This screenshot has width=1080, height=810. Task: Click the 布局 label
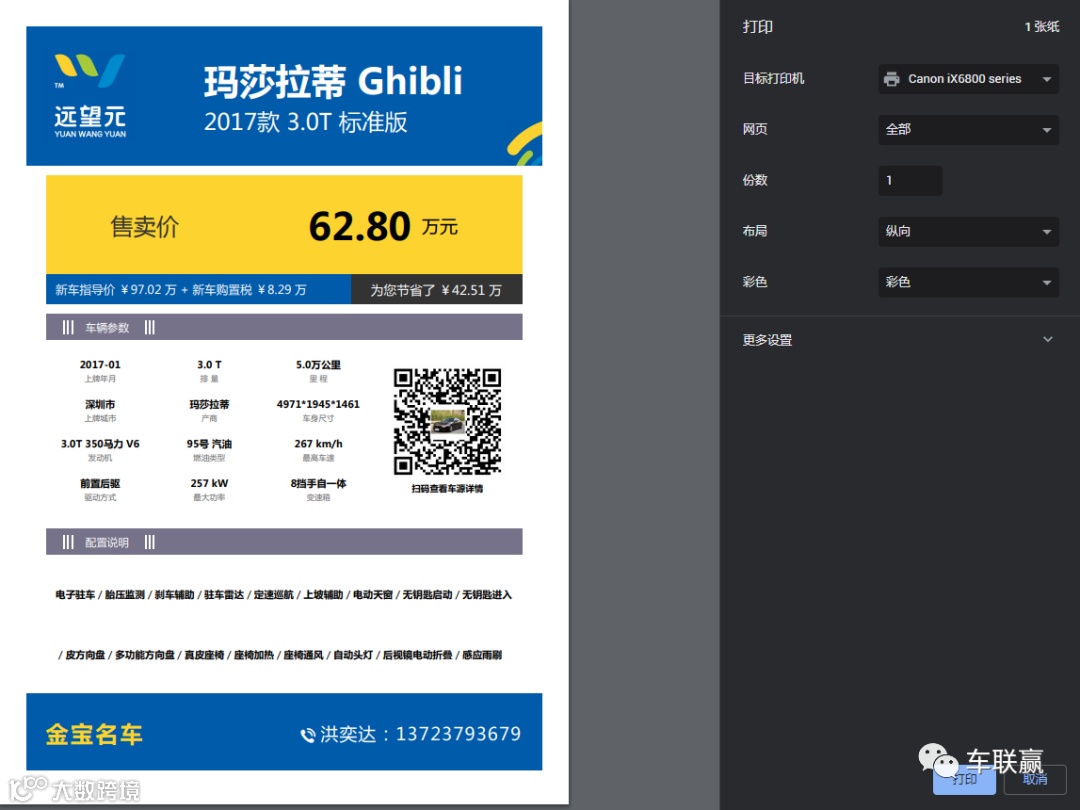755,231
